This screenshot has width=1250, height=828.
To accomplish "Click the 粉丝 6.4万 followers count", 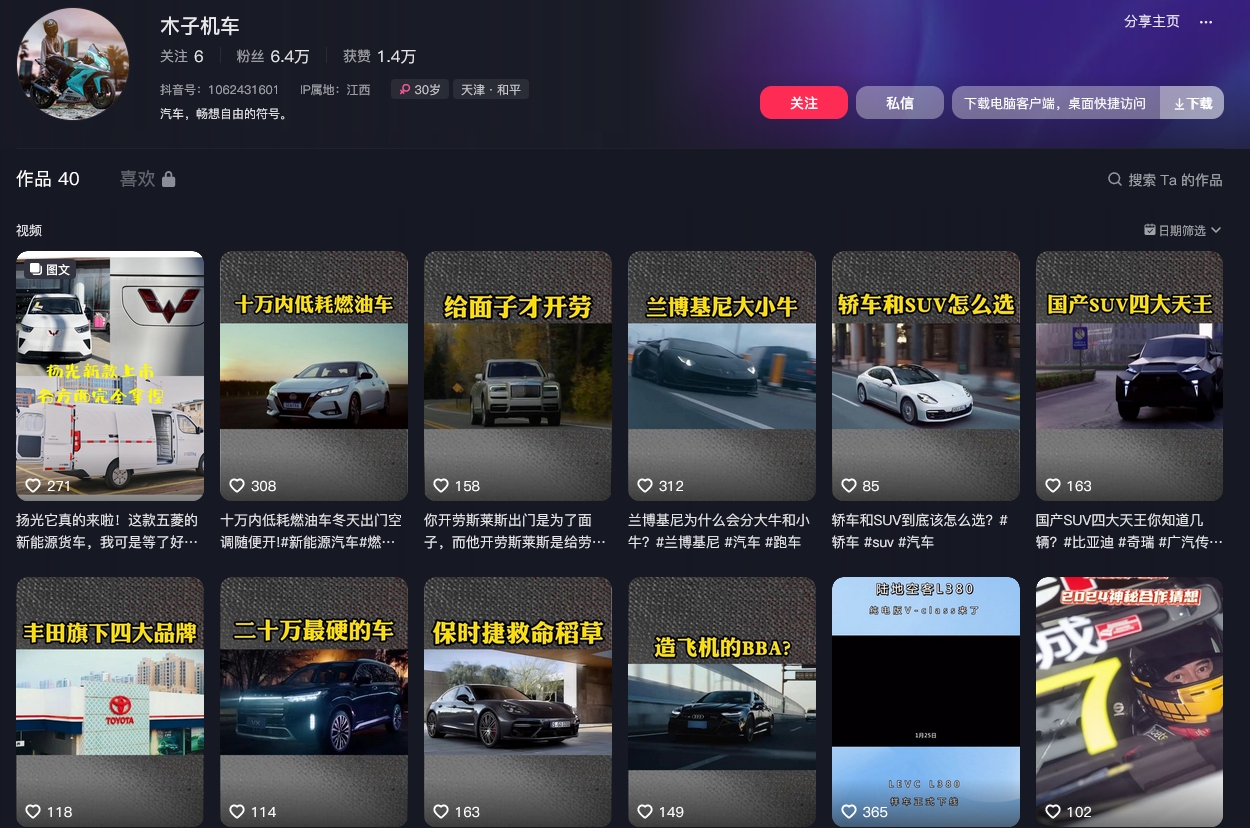I will coord(273,57).
